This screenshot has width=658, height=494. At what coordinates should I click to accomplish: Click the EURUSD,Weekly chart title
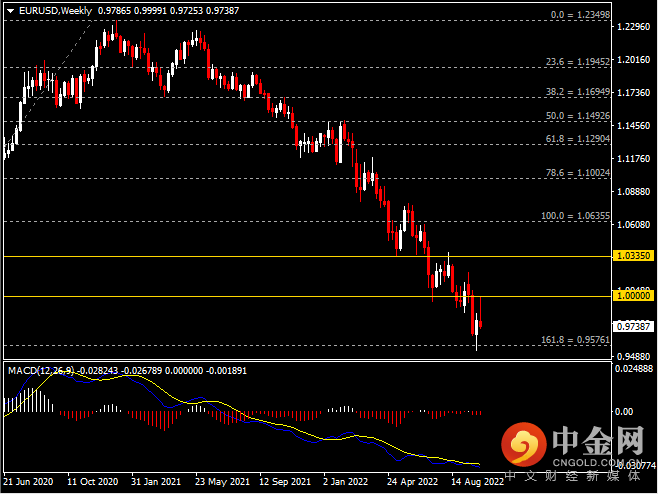[55, 11]
